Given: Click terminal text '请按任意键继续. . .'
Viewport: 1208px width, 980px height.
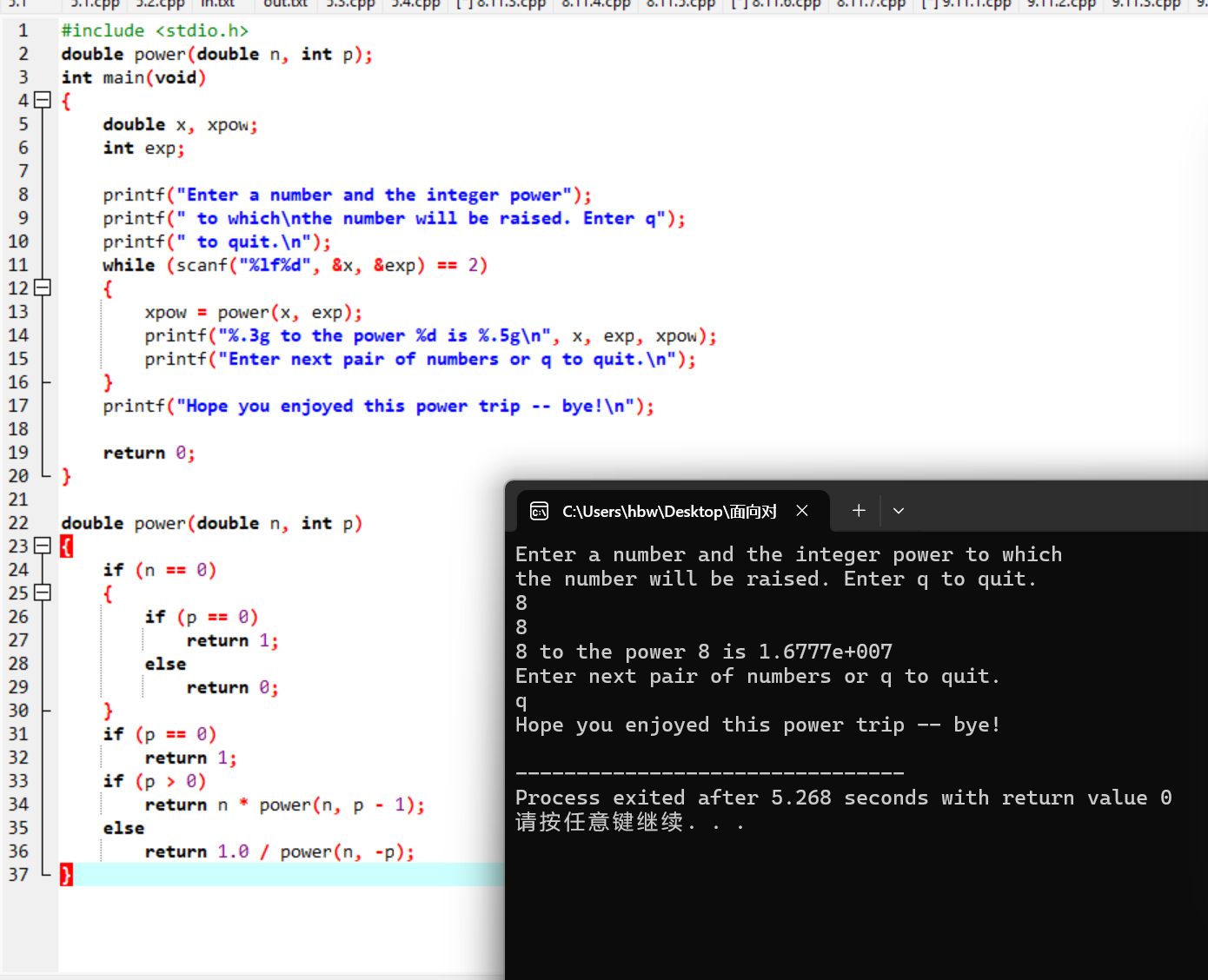Looking at the screenshot, I should point(629,822).
